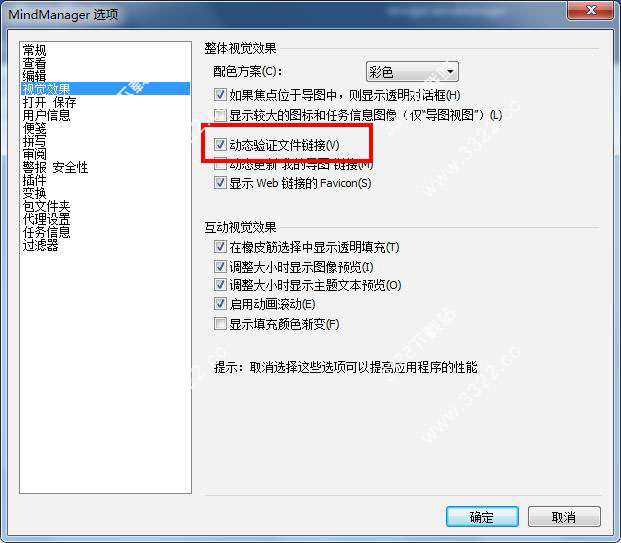The image size is (621, 543).
Task: Click the 确定 button
Action: [482, 516]
